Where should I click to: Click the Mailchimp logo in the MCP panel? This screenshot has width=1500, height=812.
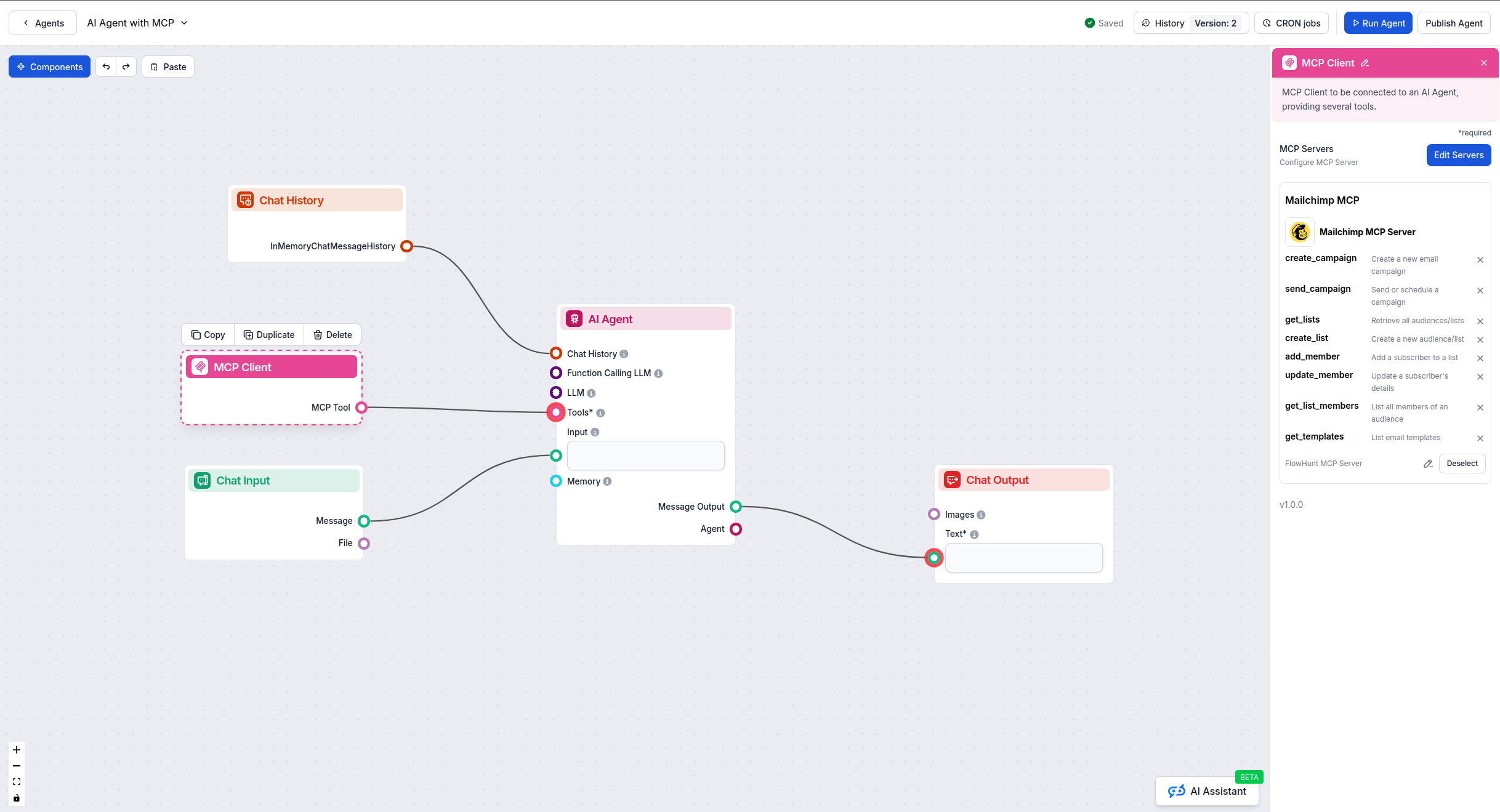[x=1300, y=232]
